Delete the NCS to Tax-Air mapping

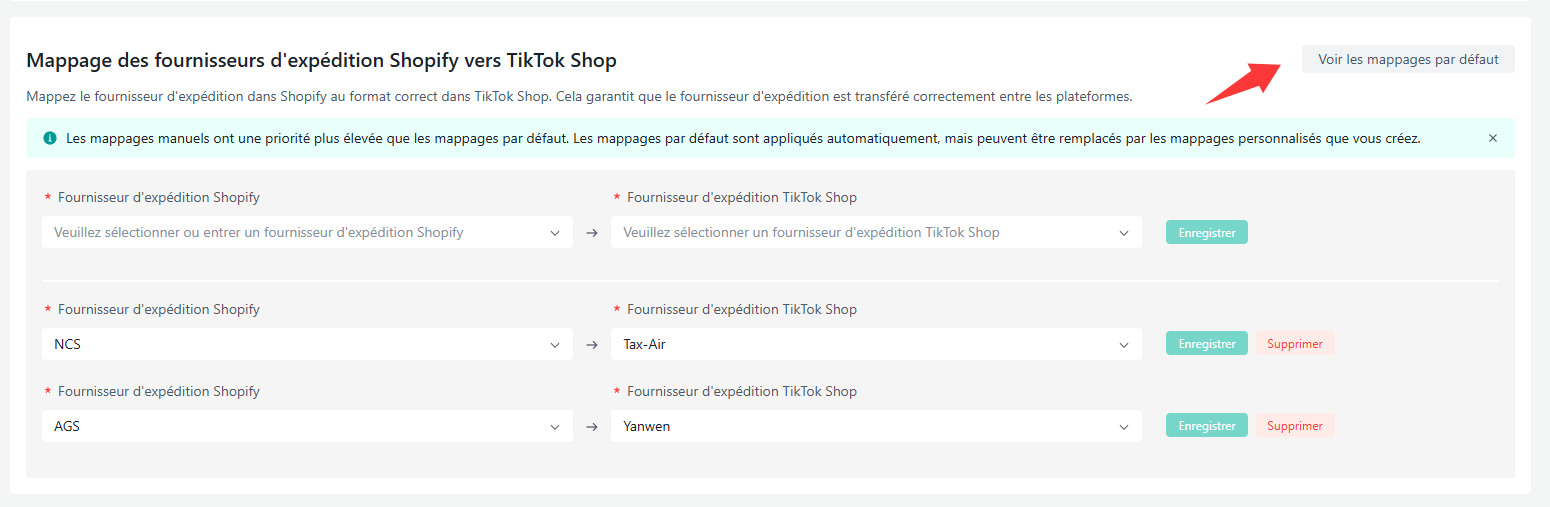click(1294, 344)
